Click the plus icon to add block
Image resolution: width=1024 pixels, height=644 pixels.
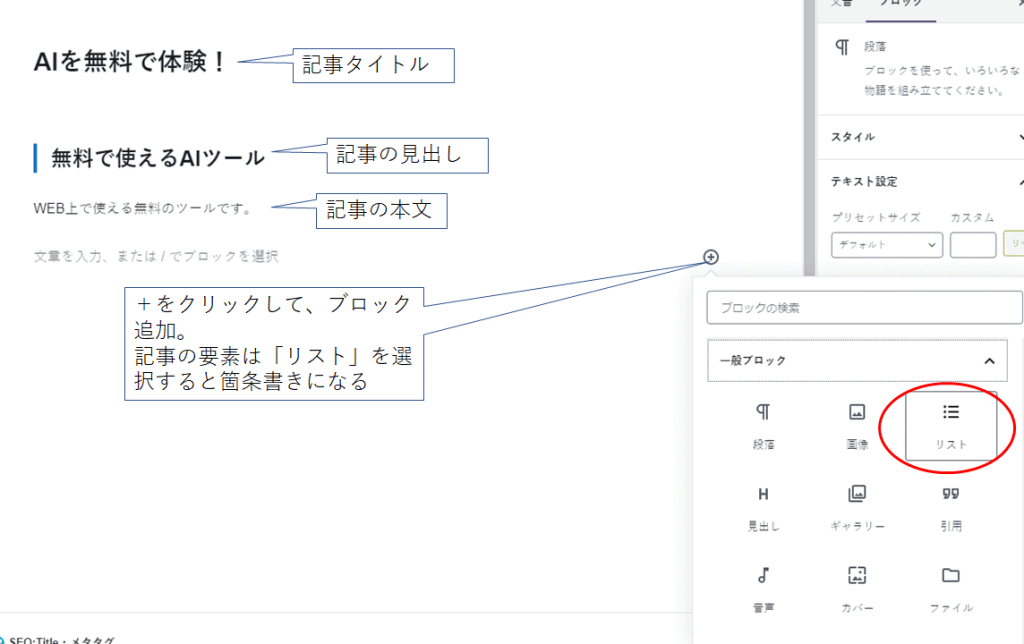coord(711,257)
